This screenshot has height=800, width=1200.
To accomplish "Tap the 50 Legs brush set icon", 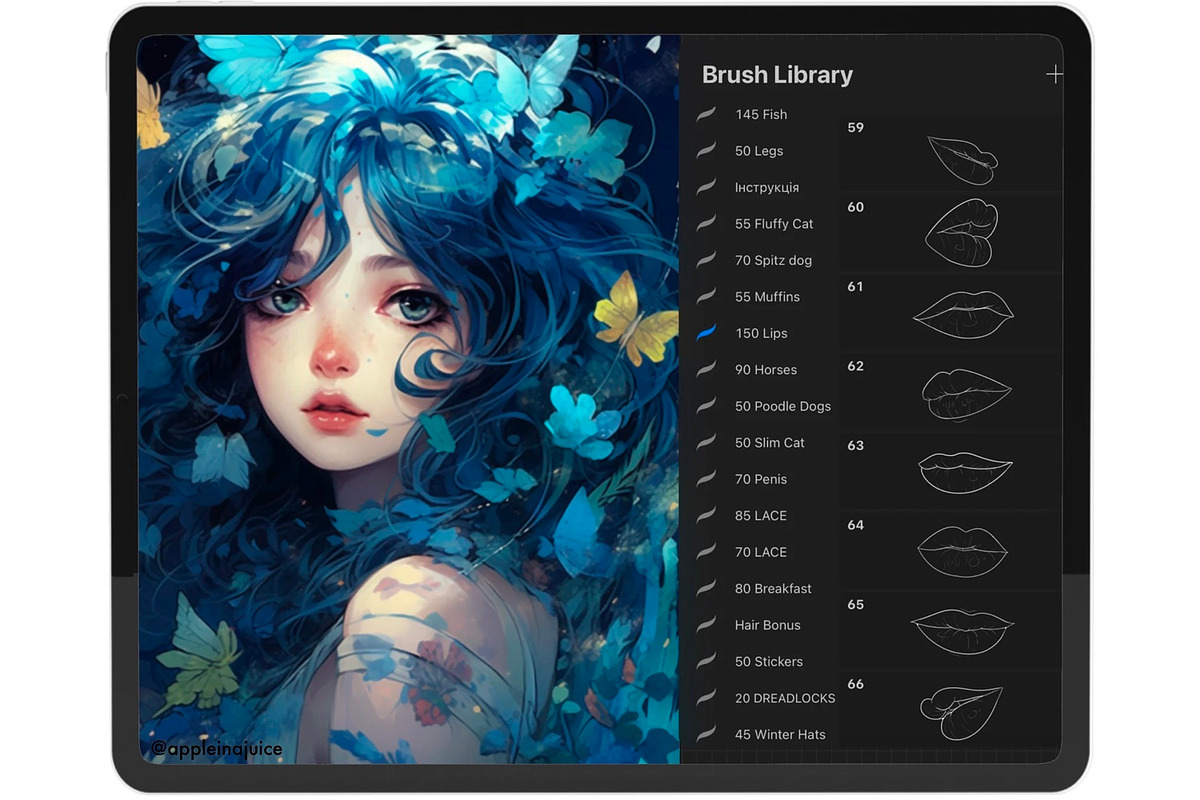I will pyautogui.click(x=707, y=151).
